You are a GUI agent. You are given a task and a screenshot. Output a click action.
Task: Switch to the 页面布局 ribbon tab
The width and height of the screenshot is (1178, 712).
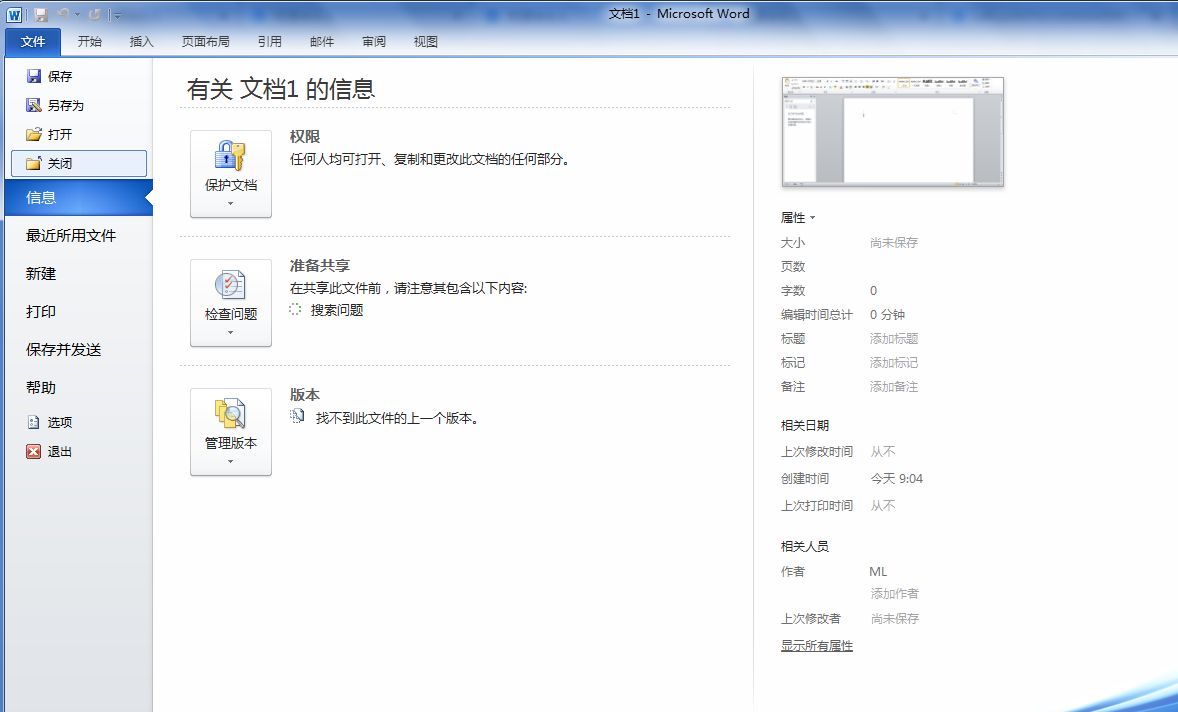point(206,42)
